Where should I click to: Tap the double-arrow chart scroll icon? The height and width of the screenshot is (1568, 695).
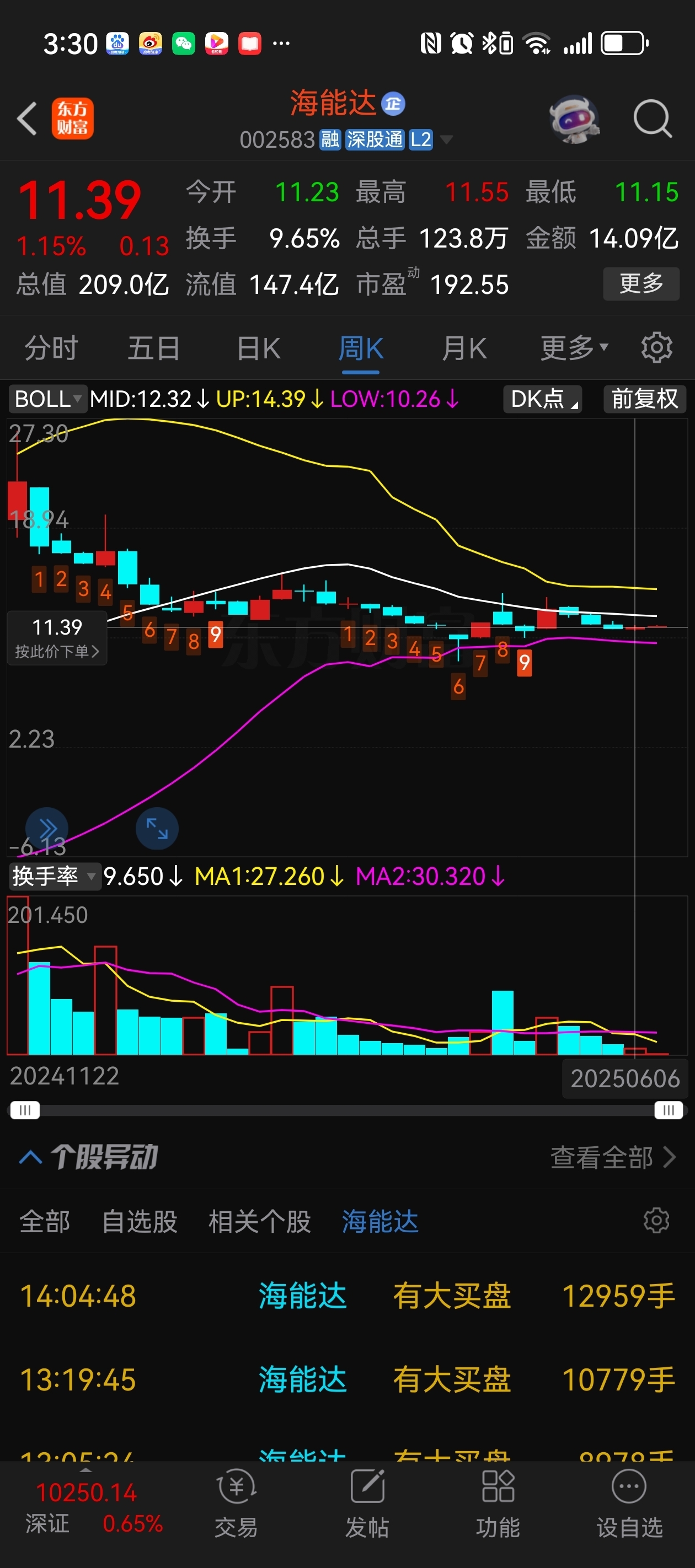tap(47, 829)
